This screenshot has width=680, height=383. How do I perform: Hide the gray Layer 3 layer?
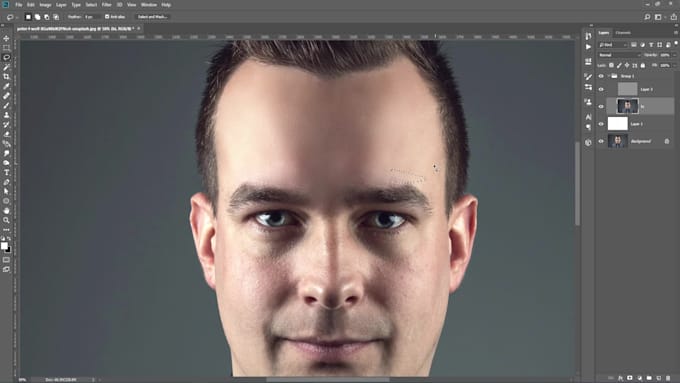(601, 89)
